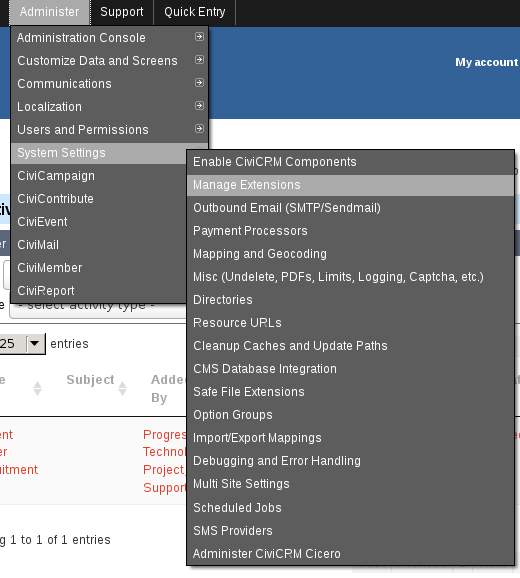Open Option Groups
Screen dimensions: 520x578
(x=350, y=415)
